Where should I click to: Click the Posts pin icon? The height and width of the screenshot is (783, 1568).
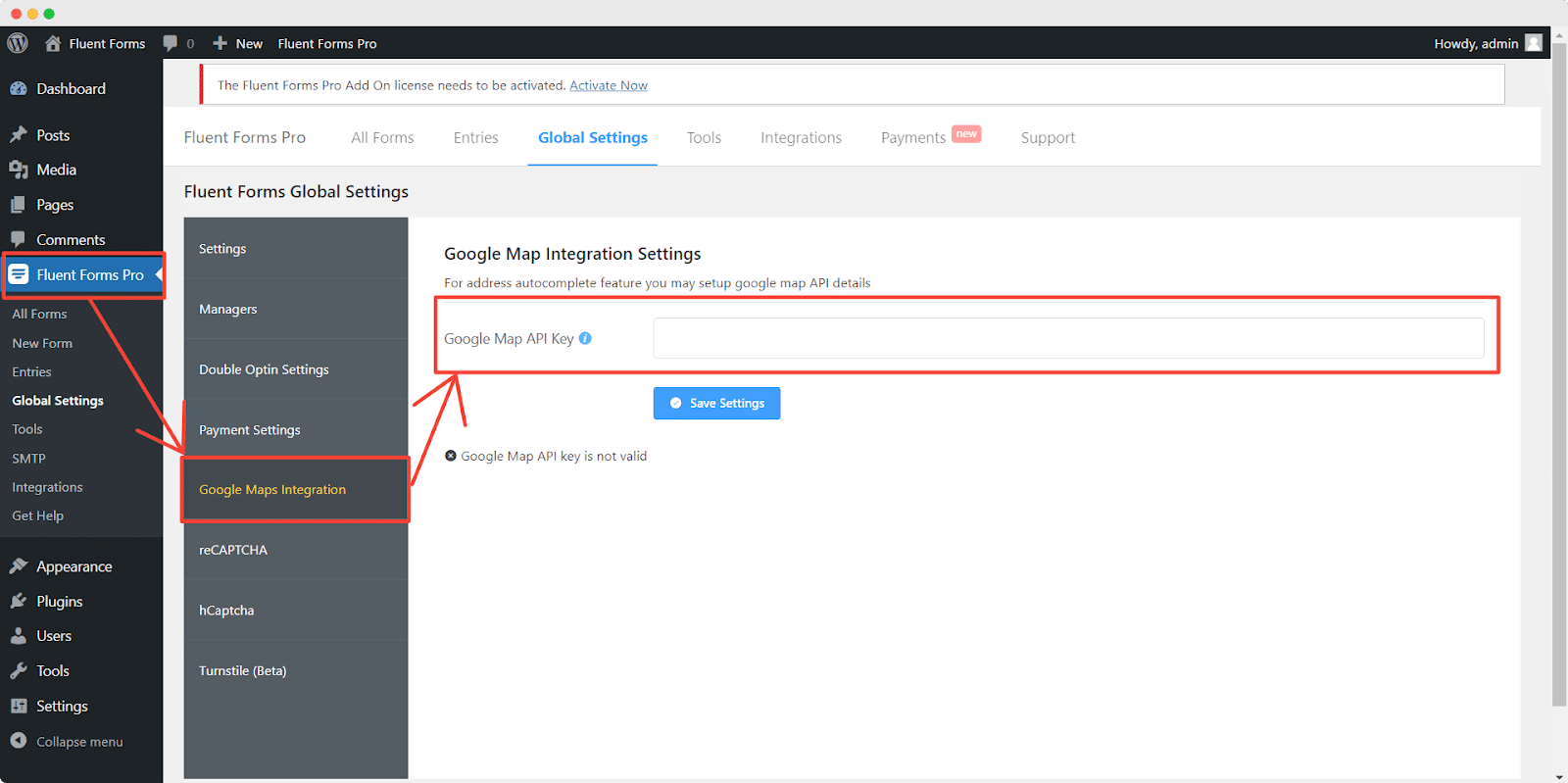coord(19,135)
